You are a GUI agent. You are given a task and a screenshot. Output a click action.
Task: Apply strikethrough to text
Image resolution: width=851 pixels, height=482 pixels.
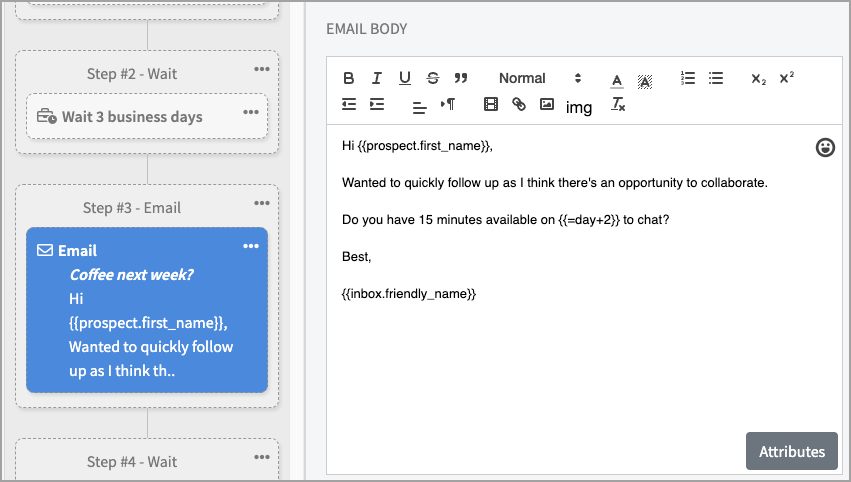point(433,78)
